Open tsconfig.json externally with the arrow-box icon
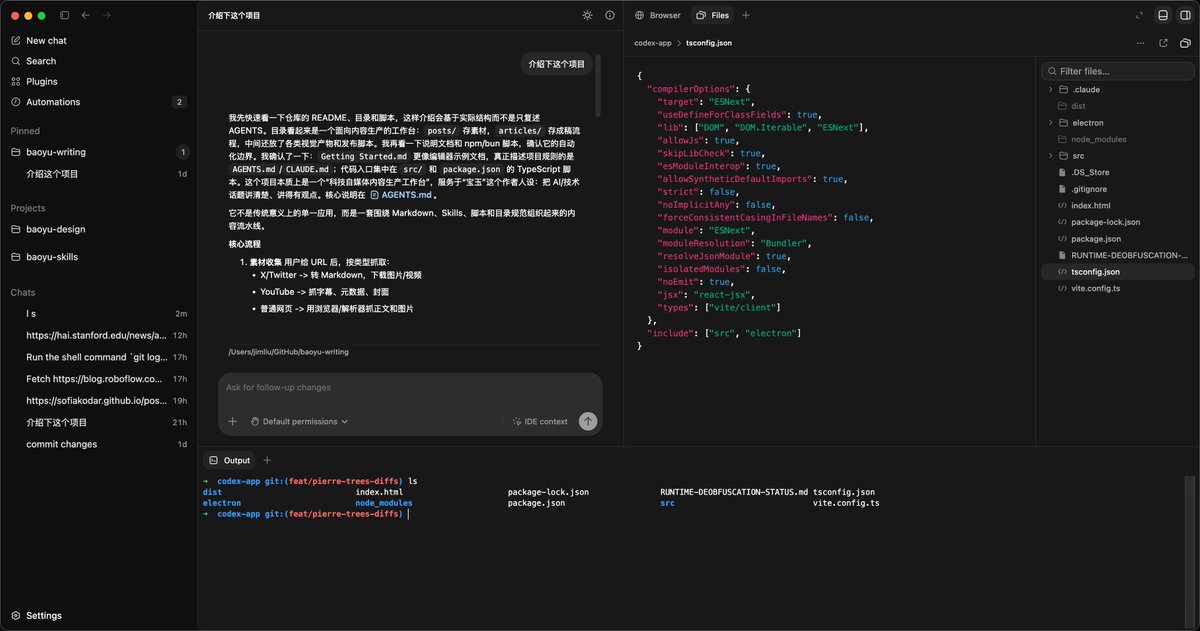Screen dimensions: 1200x631 (x=1163, y=43)
